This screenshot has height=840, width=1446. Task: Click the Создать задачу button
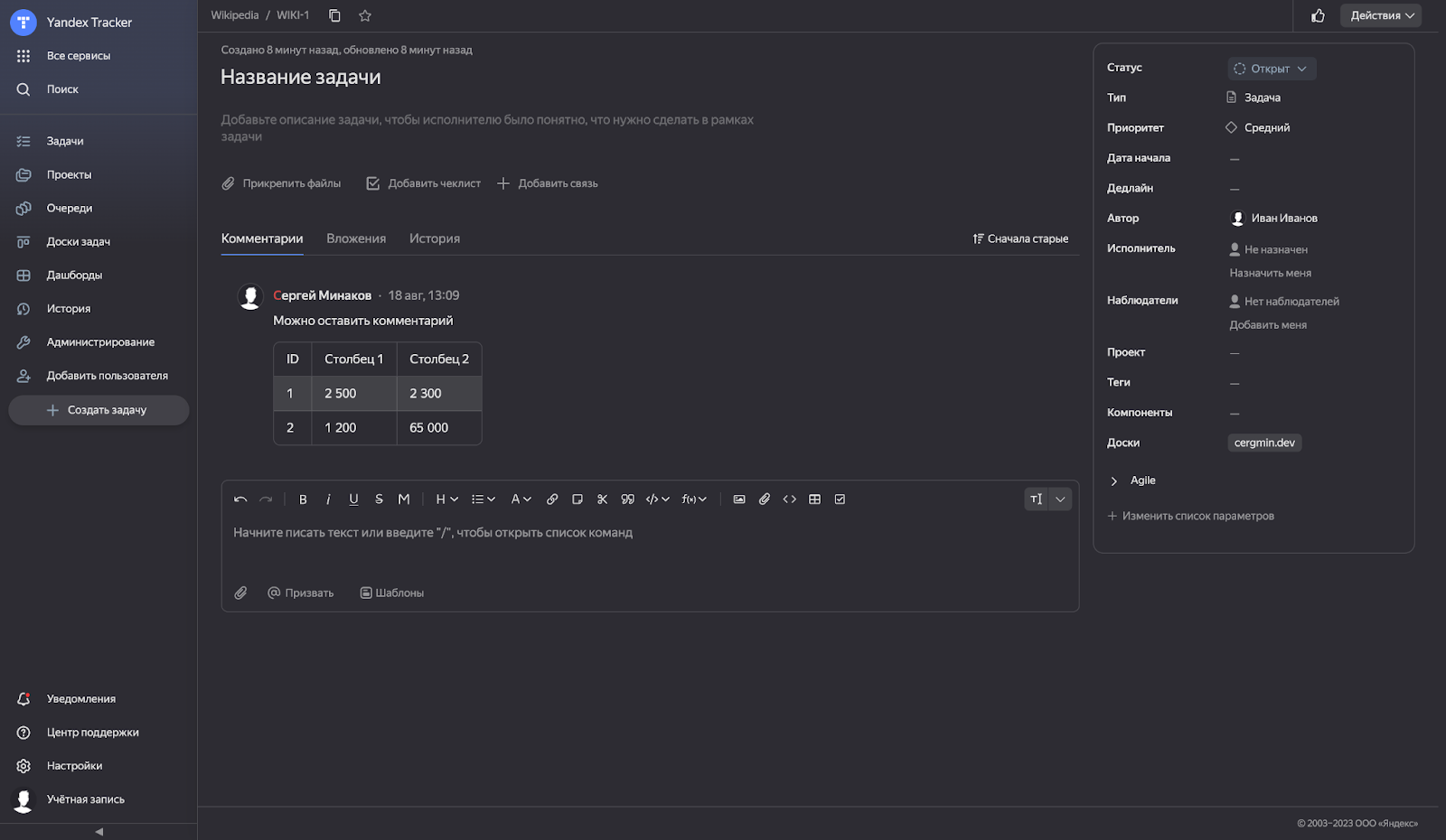coord(99,410)
